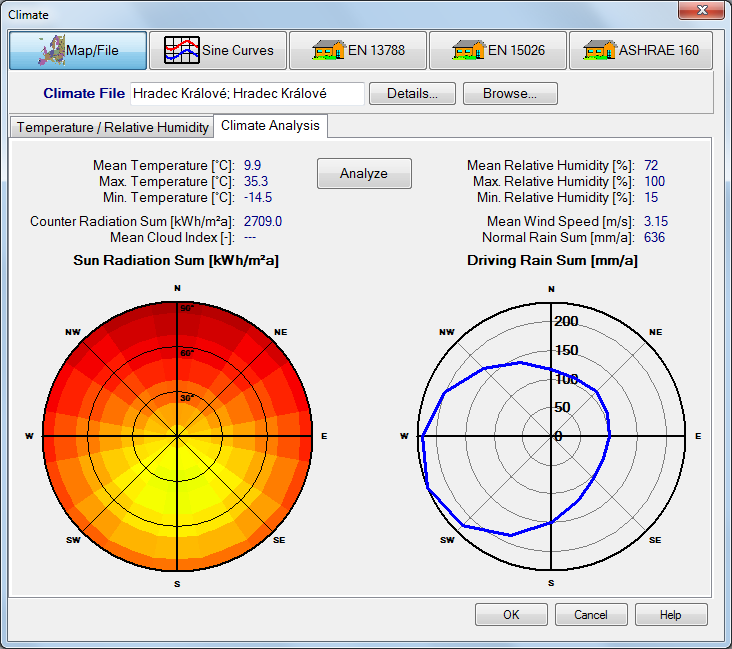The width and height of the screenshot is (732, 649).
Task: Close the Climate dialog window
Action: click(x=702, y=11)
